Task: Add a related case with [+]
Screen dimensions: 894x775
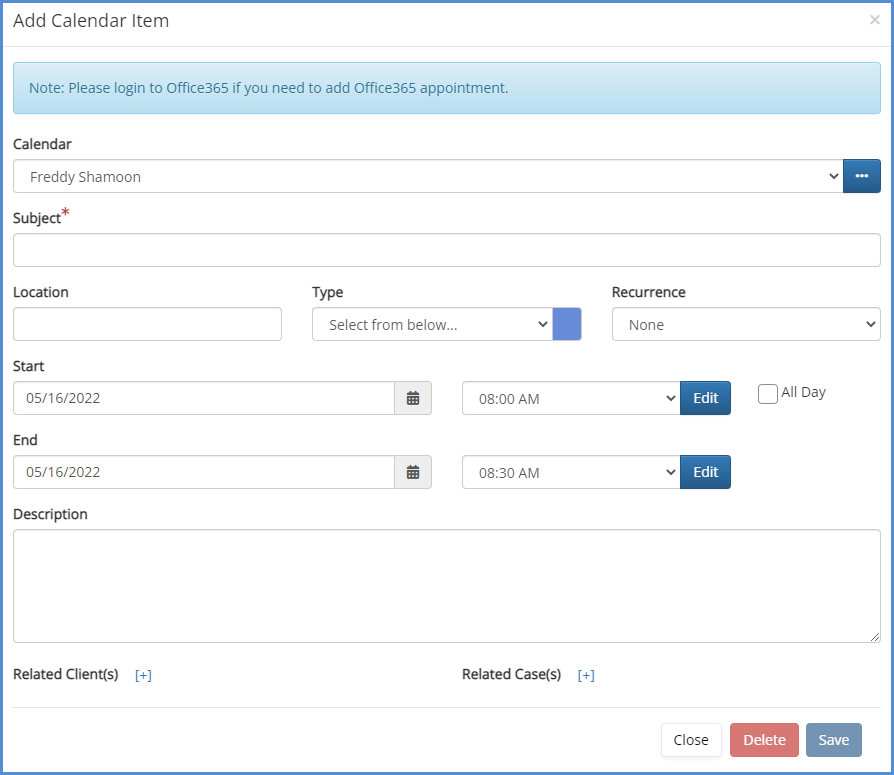Action: tap(586, 675)
